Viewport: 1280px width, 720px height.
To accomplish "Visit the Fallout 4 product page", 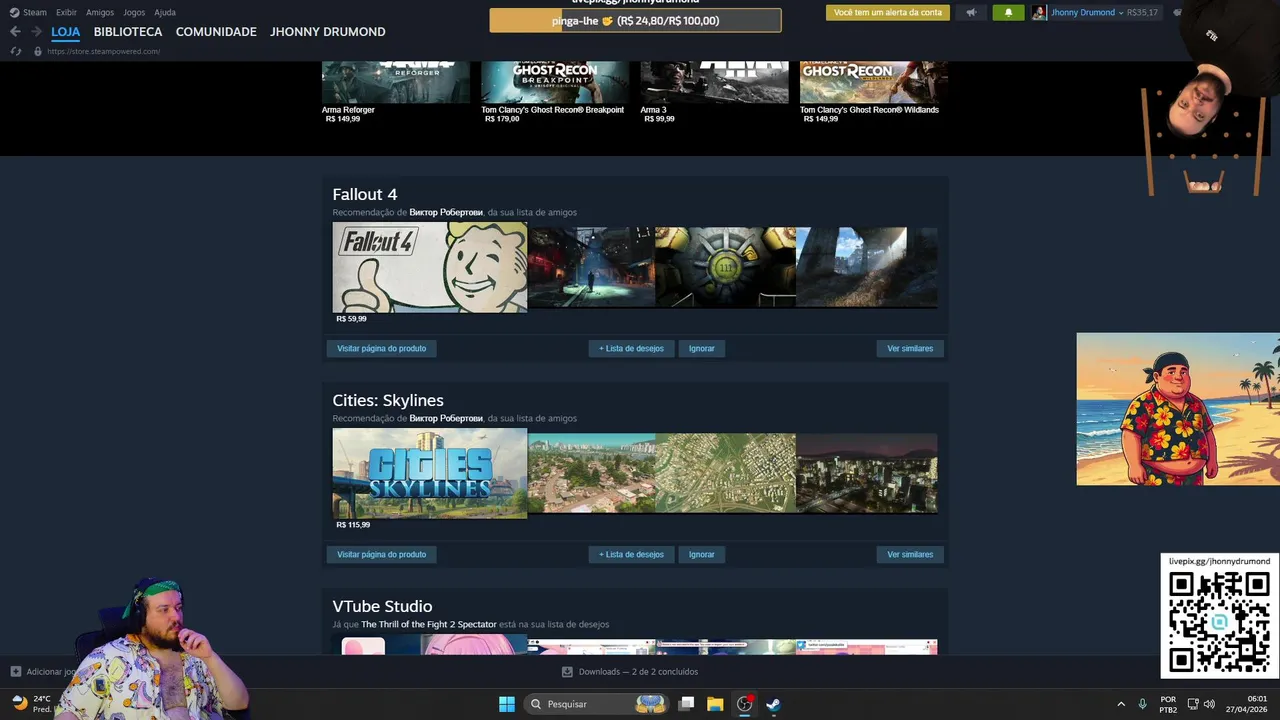I will click(x=382, y=348).
